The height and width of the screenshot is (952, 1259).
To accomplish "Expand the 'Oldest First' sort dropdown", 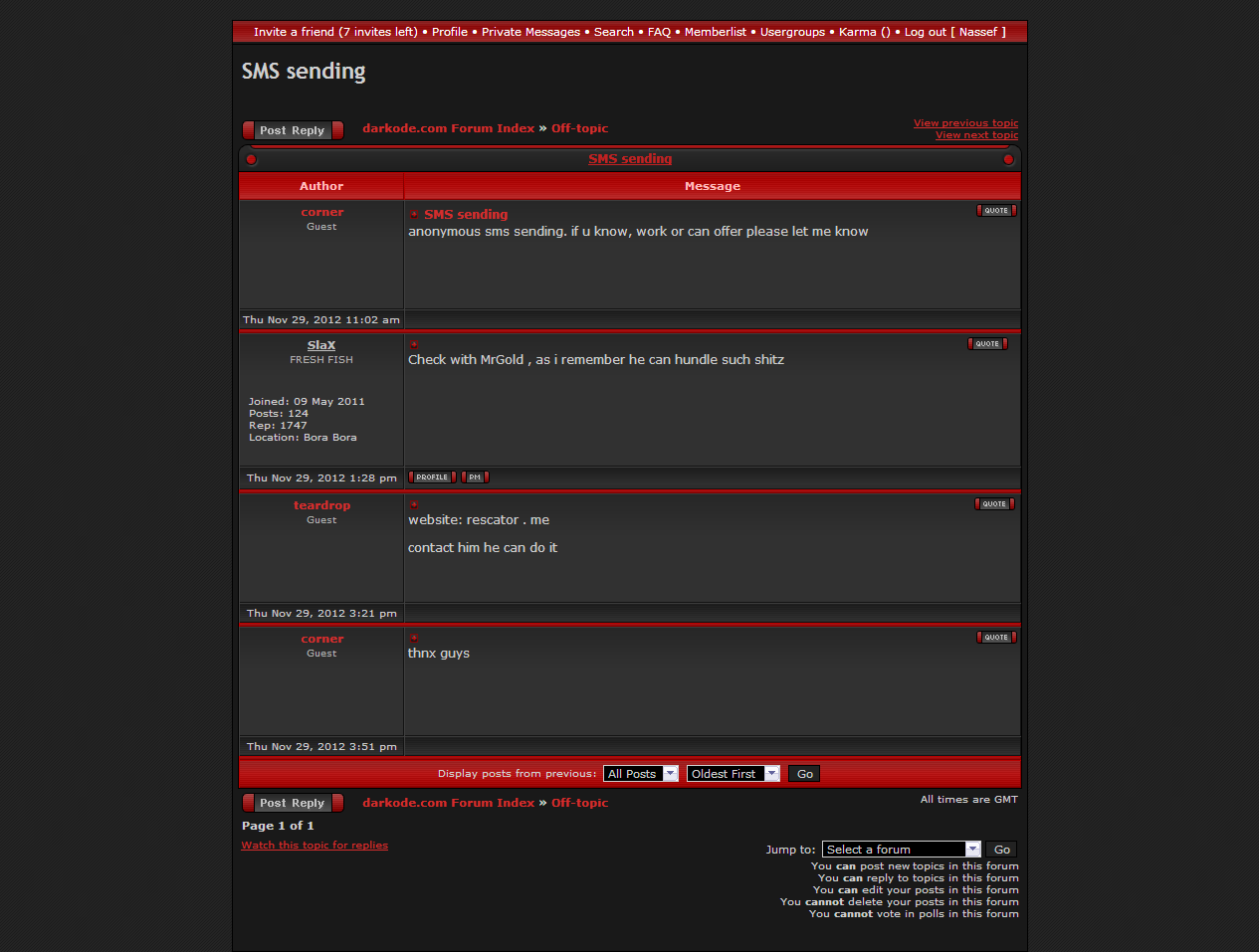I will tap(733, 774).
